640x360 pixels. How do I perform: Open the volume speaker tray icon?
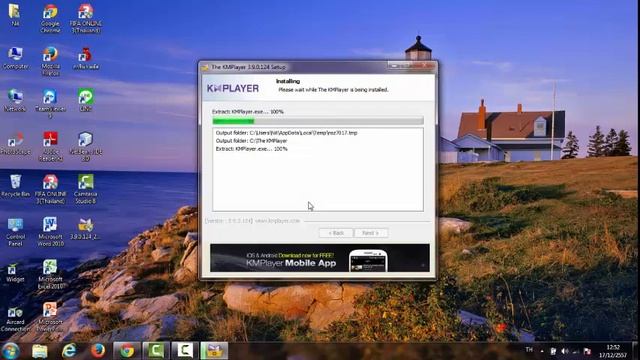(x=565, y=351)
